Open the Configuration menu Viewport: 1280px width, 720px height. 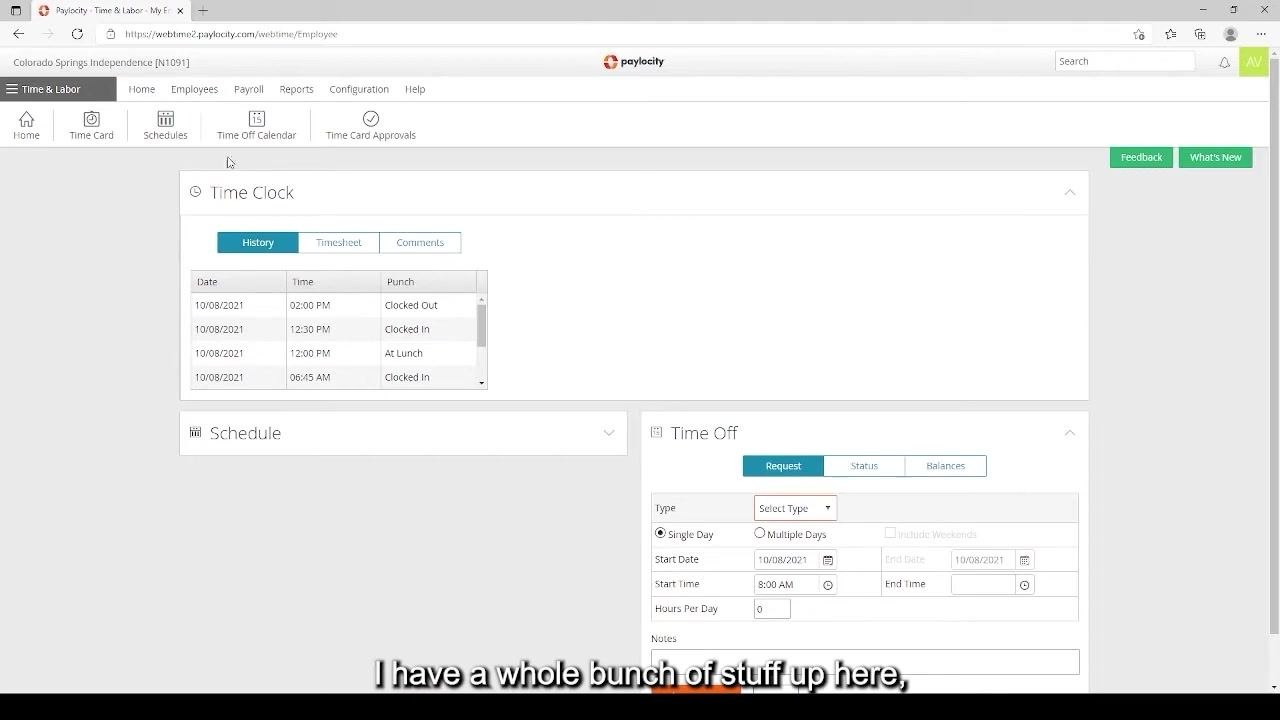(x=359, y=89)
